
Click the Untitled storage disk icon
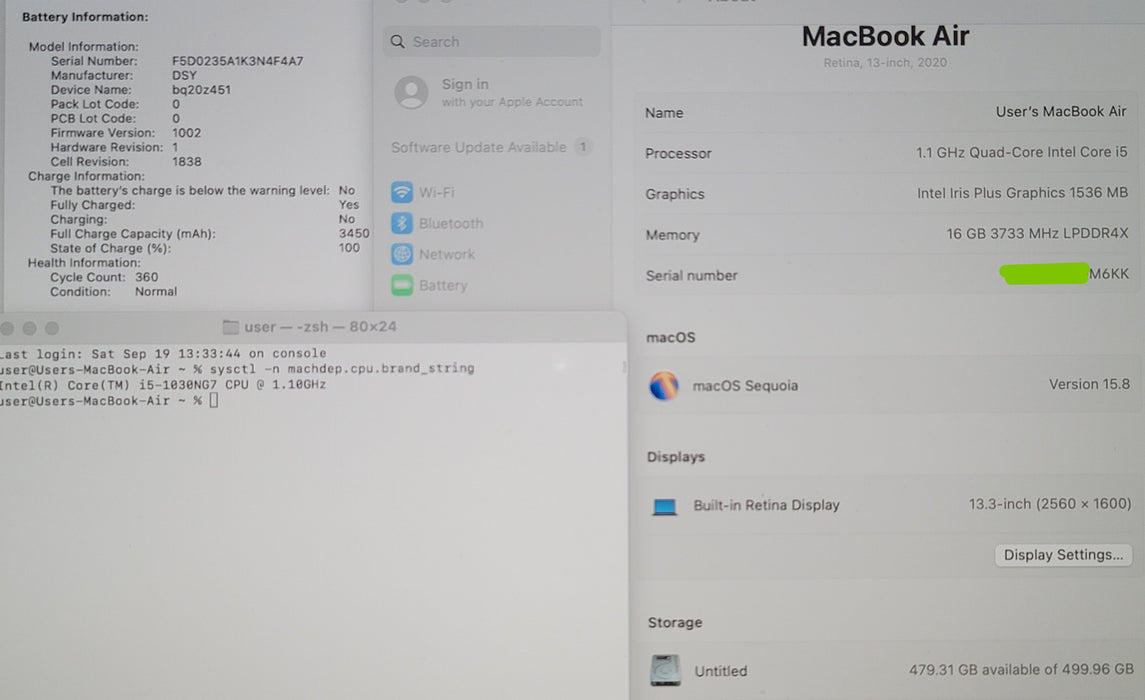(665, 670)
